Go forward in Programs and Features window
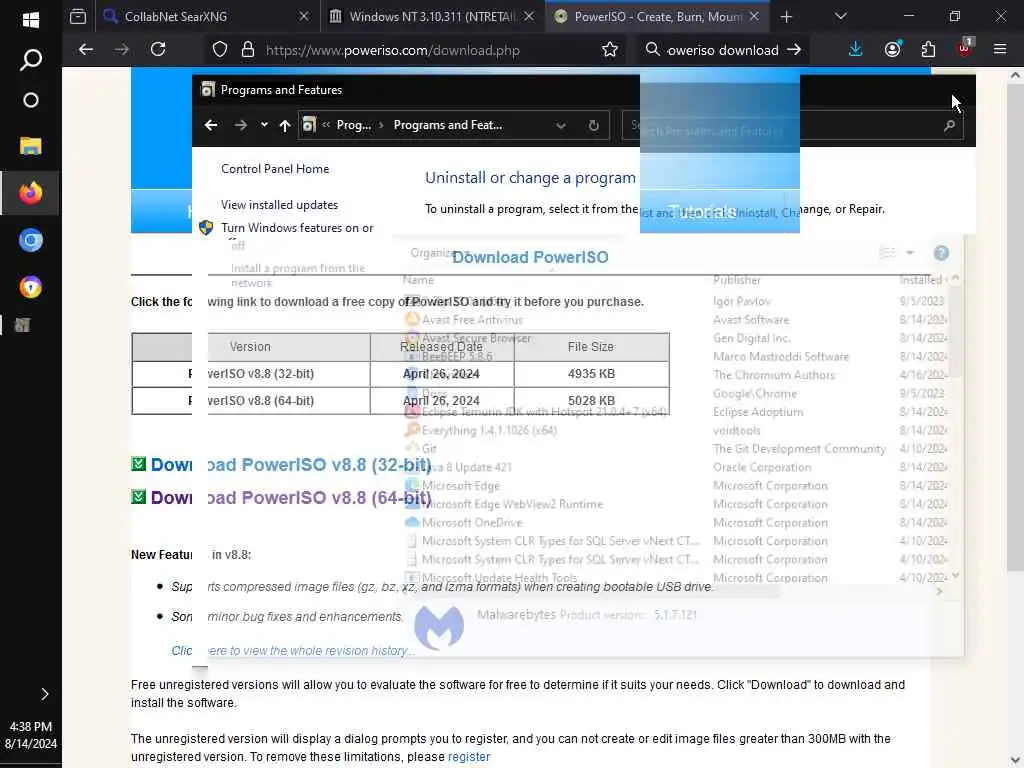The width and height of the screenshot is (1024, 768). click(x=240, y=125)
